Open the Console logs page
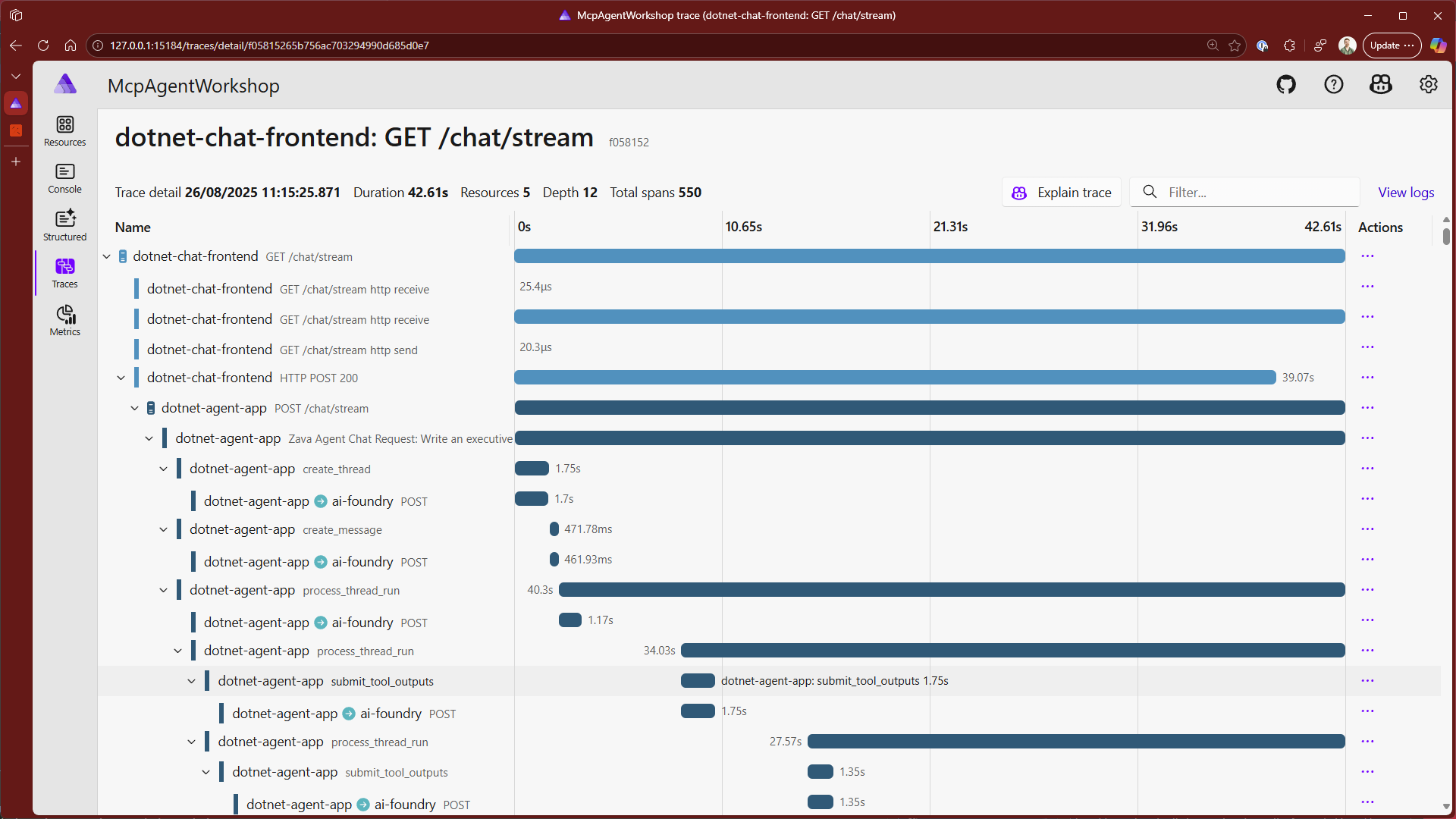This screenshot has width=1456, height=819. click(65, 178)
